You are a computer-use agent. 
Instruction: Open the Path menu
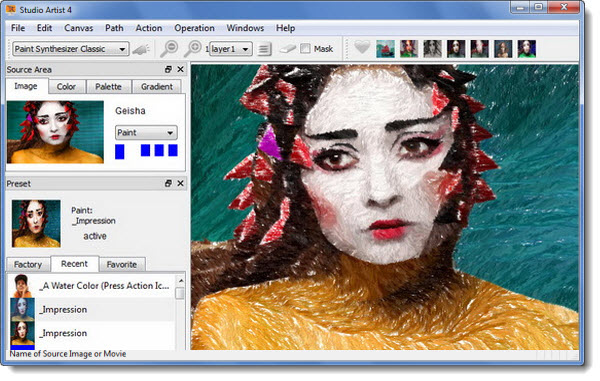point(114,28)
